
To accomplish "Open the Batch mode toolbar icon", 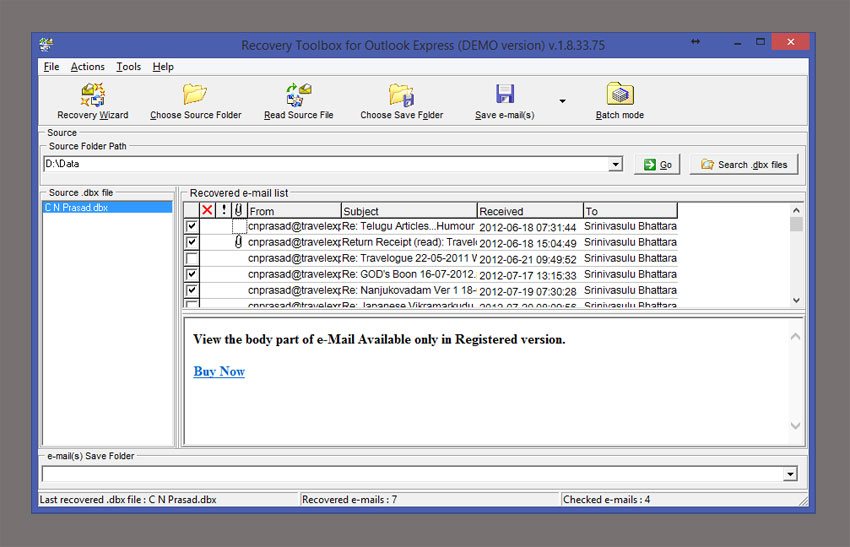I will 620,94.
